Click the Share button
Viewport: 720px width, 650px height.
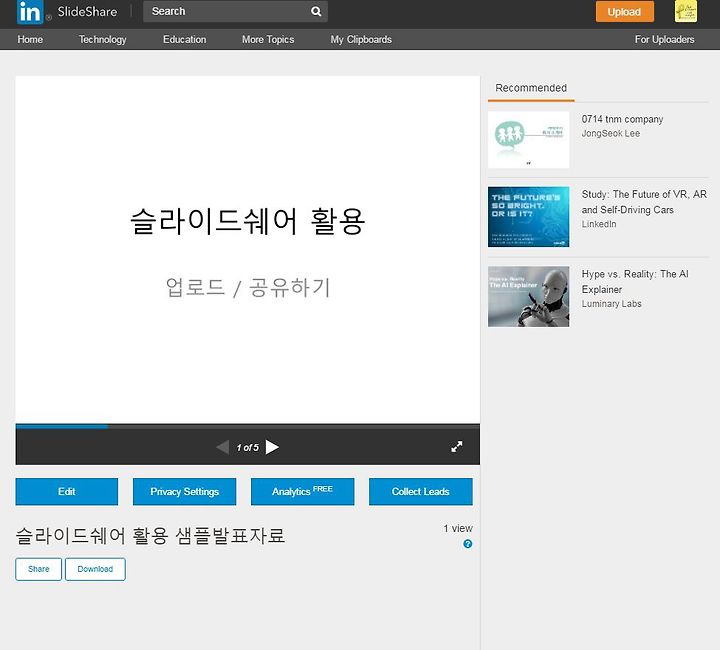39,569
